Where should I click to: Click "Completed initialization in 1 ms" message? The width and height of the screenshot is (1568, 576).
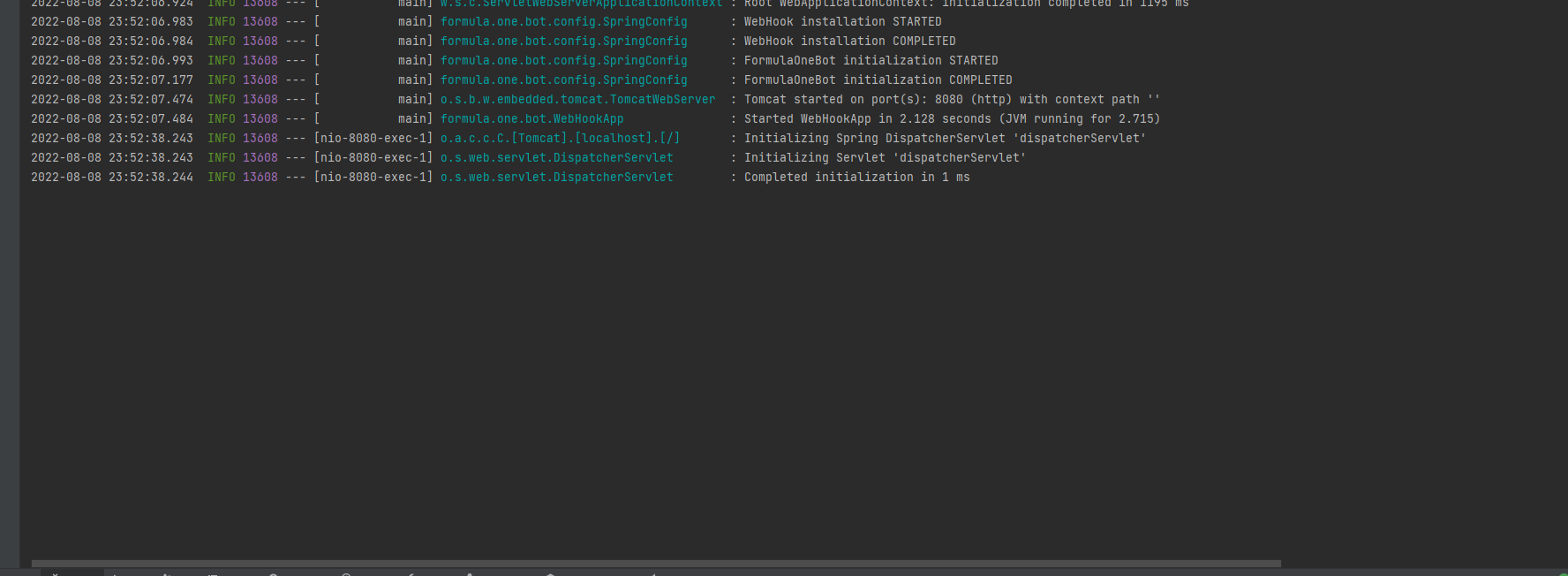pyautogui.click(x=856, y=177)
